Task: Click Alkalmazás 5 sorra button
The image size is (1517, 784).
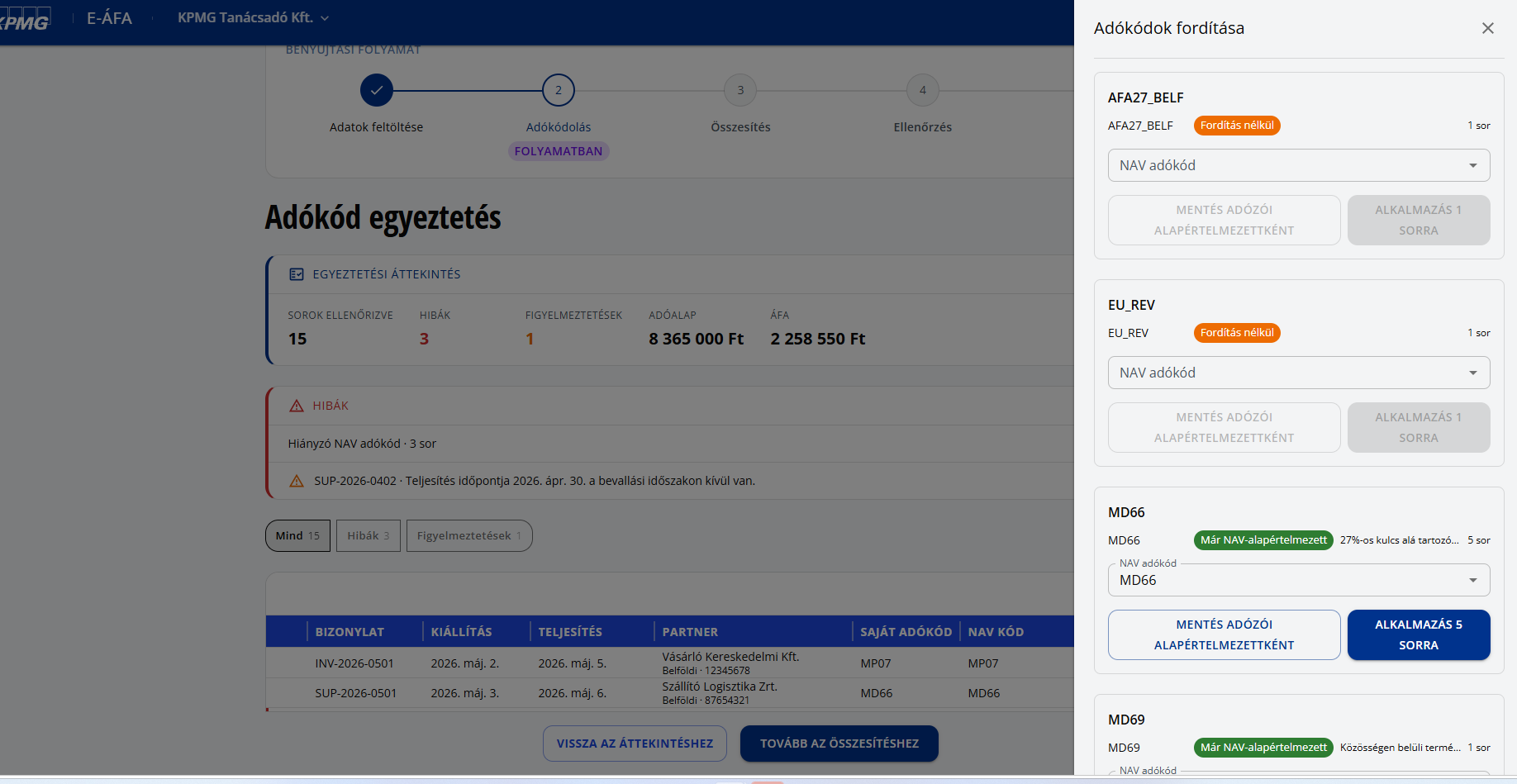Action: click(1419, 634)
